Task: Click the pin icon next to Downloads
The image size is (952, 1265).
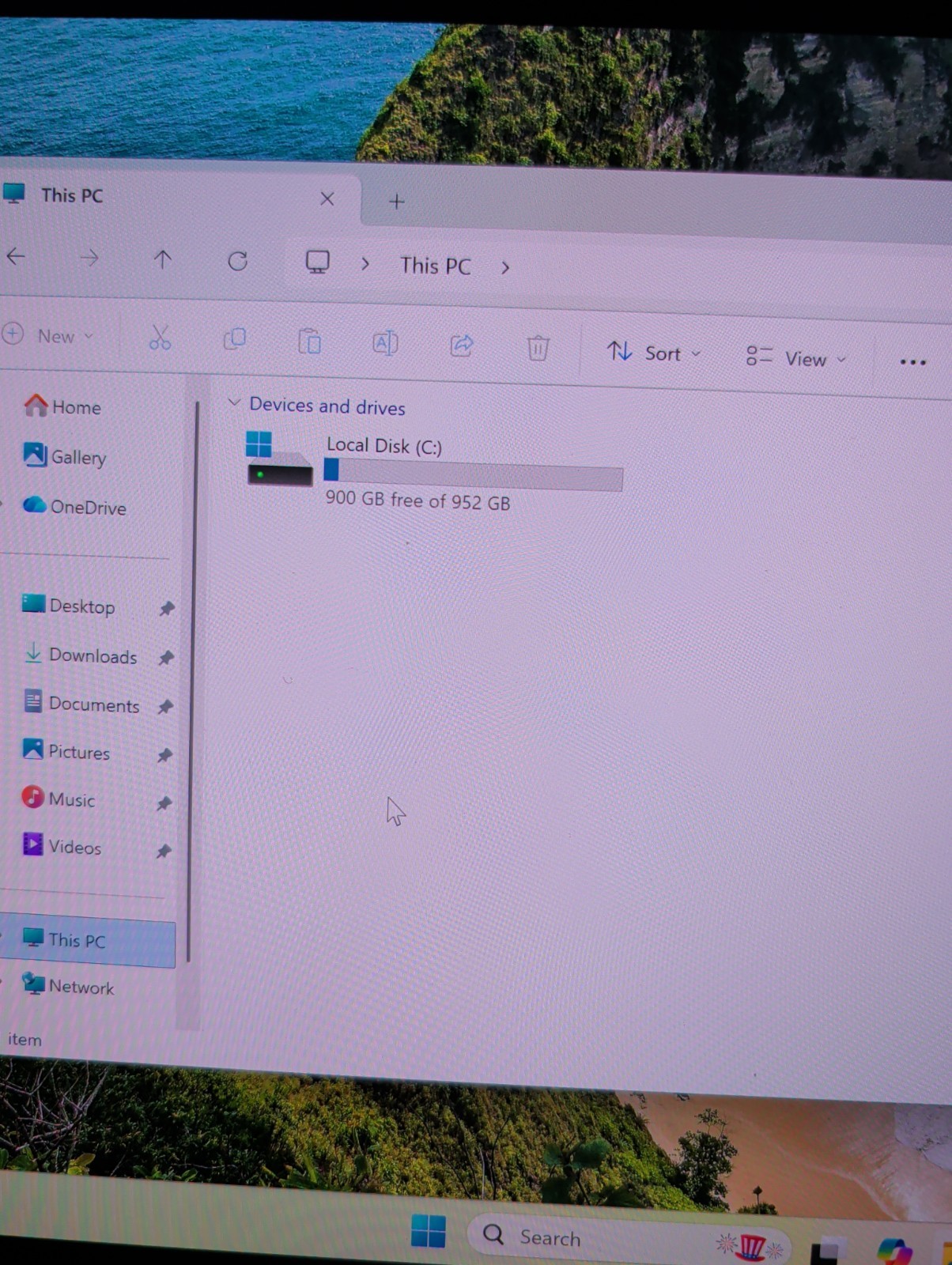Action: coord(165,657)
